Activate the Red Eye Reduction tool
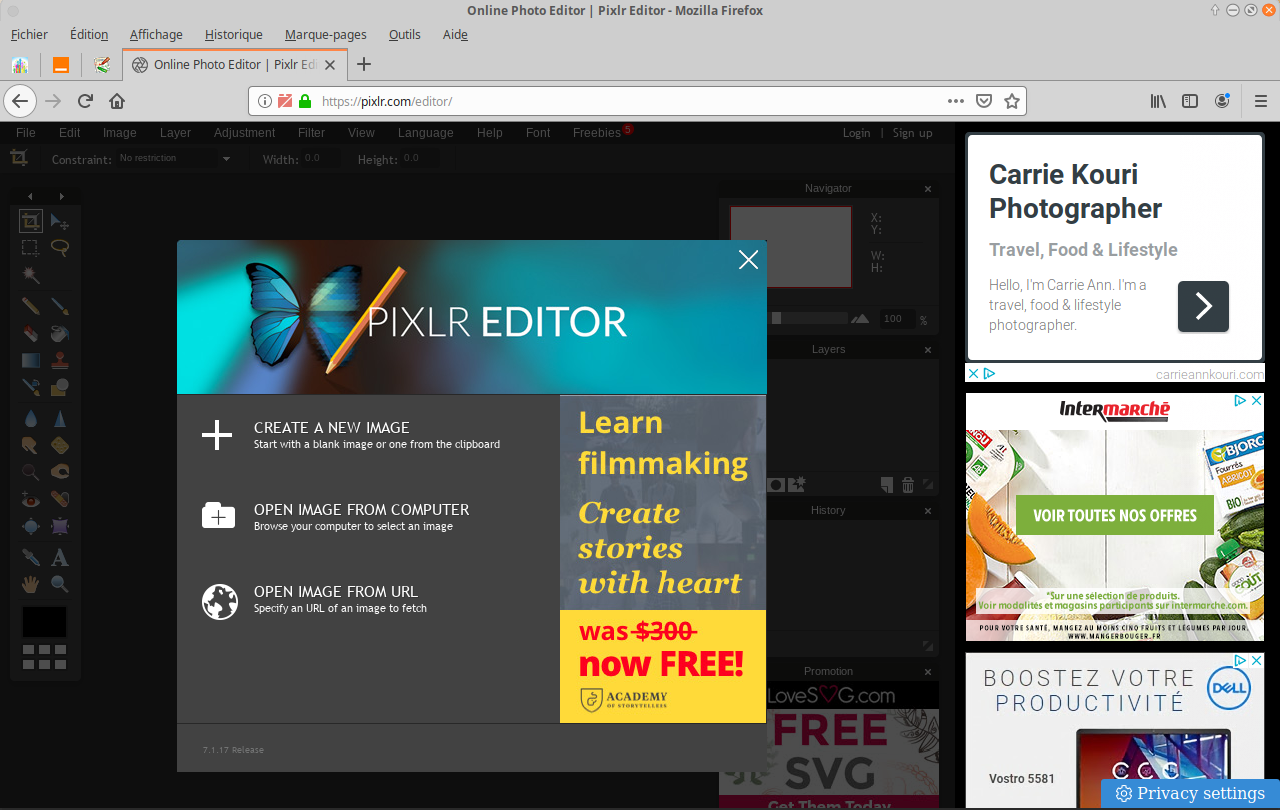 [x=31, y=498]
